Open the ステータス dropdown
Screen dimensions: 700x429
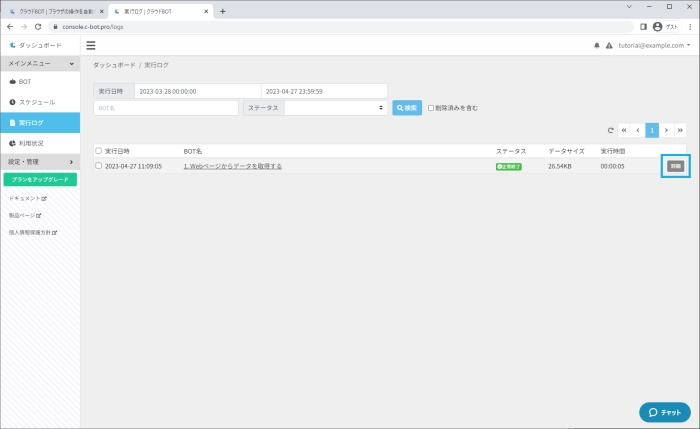(x=336, y=107)
